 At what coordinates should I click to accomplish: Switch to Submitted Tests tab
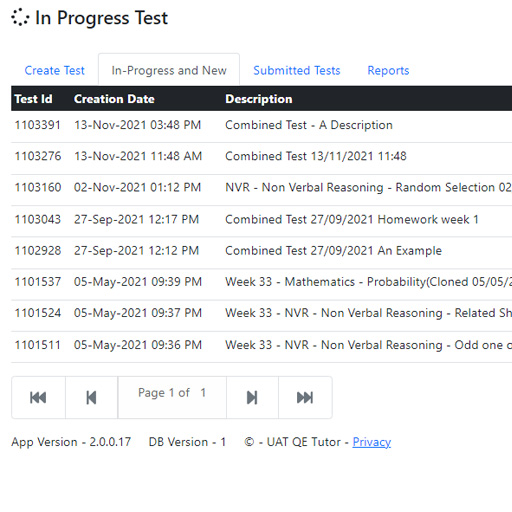pos(297,70)
